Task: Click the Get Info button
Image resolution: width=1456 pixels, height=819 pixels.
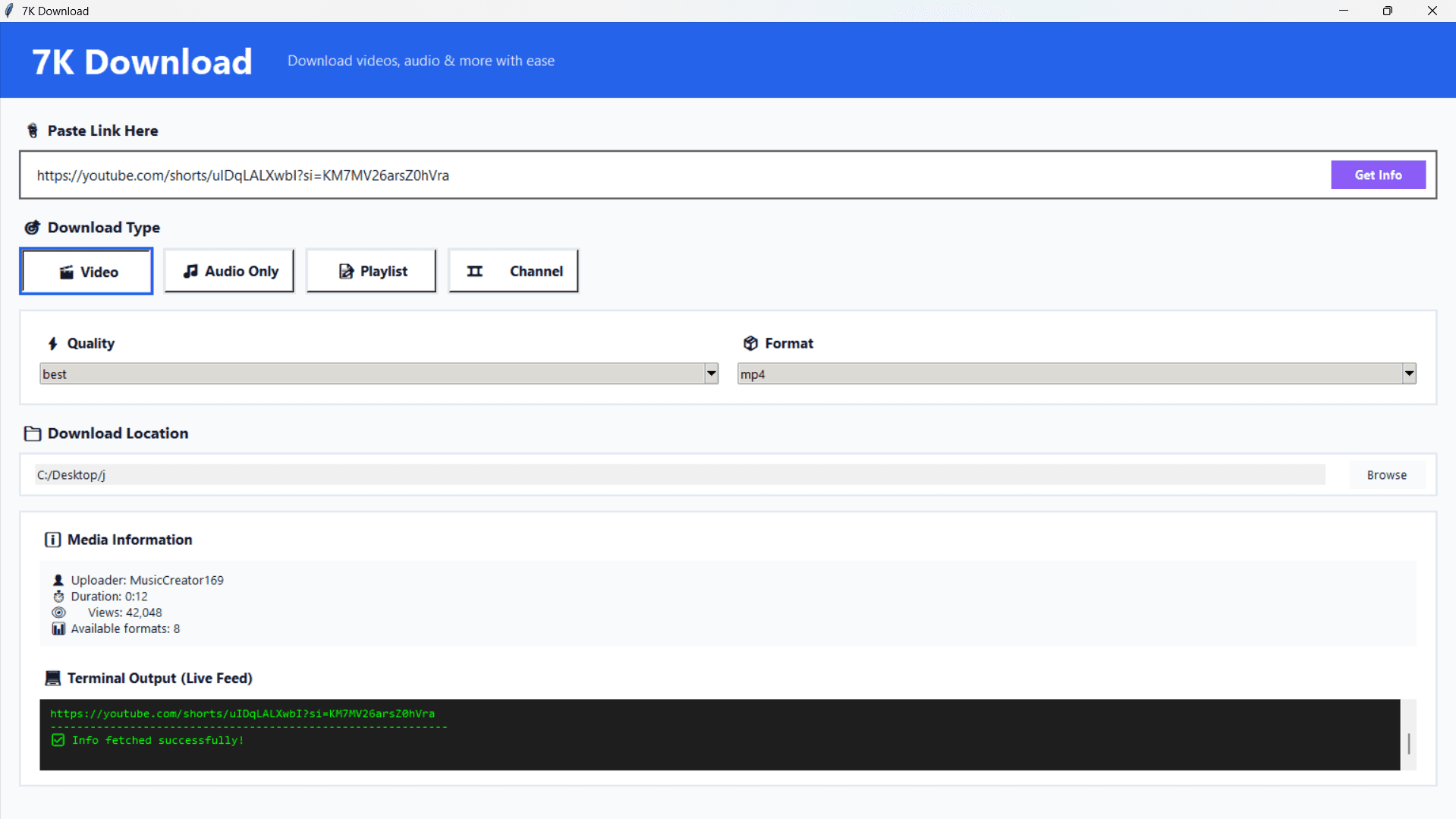Action: click(1378, 175)
